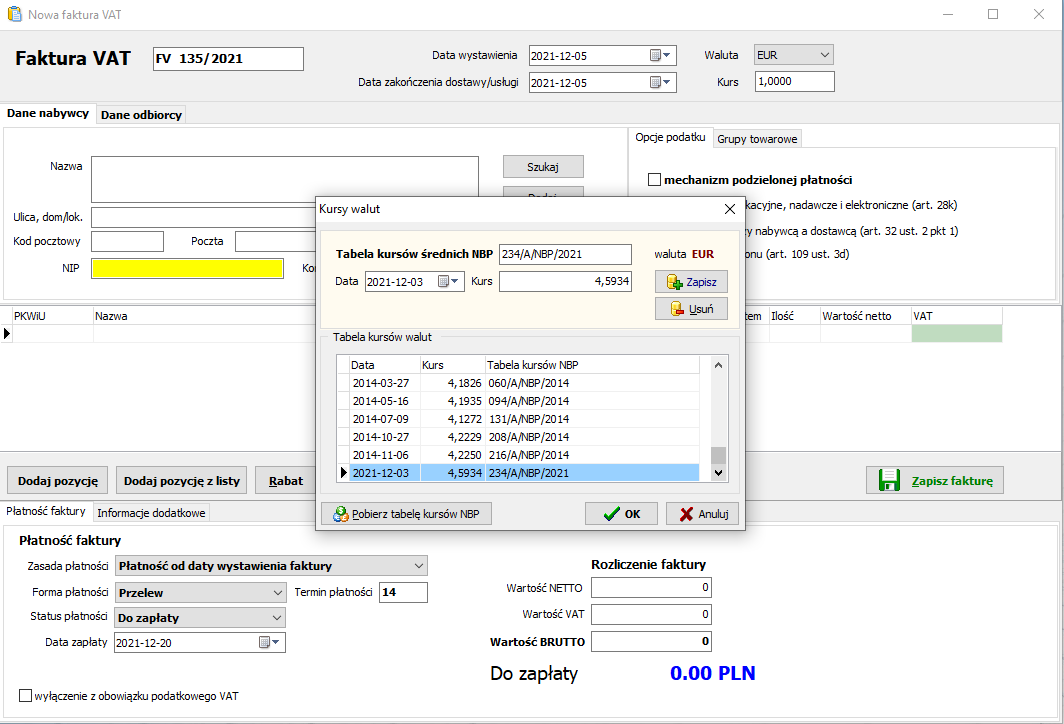Screen dimensions: 1064x724
Task: Minimize the Nowa faktura VAT window
Action: [x=948, y=14]
